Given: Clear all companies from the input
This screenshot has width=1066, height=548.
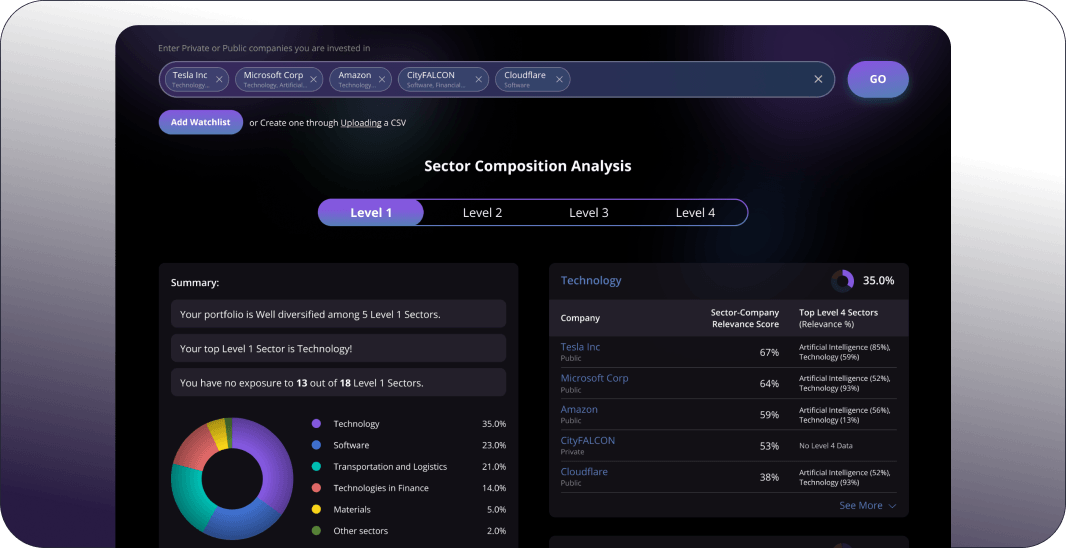Looking at the screenshot, I should pos(818,80).
